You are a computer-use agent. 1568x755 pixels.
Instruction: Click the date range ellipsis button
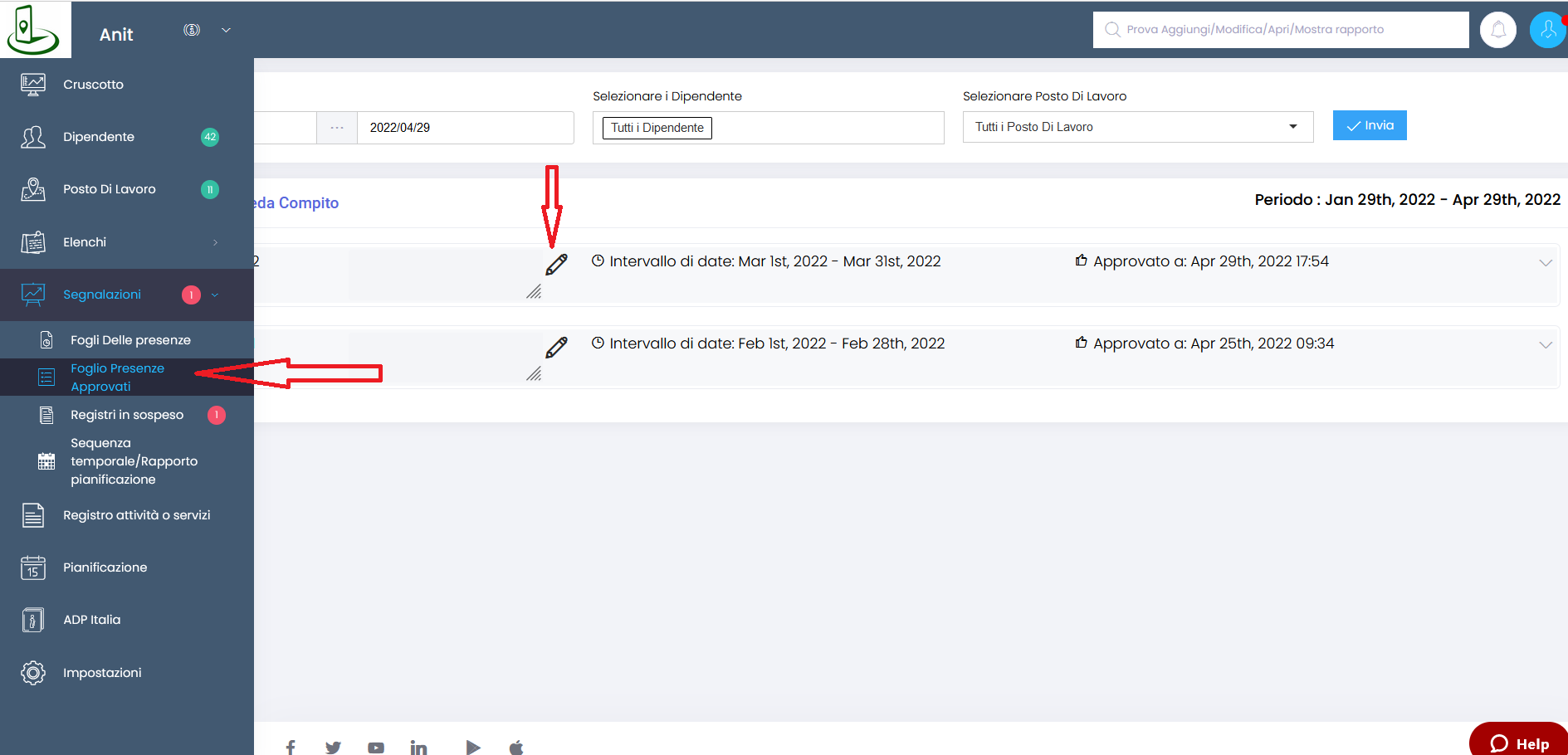[x=337, y=128]
